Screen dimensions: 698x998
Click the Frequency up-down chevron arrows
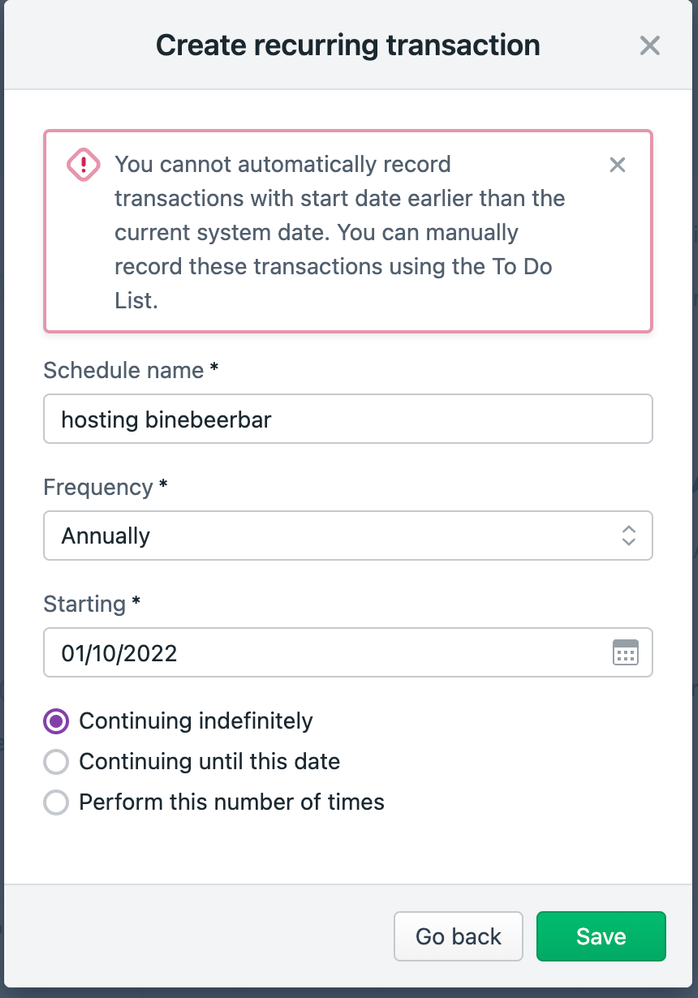pos(628,536)
